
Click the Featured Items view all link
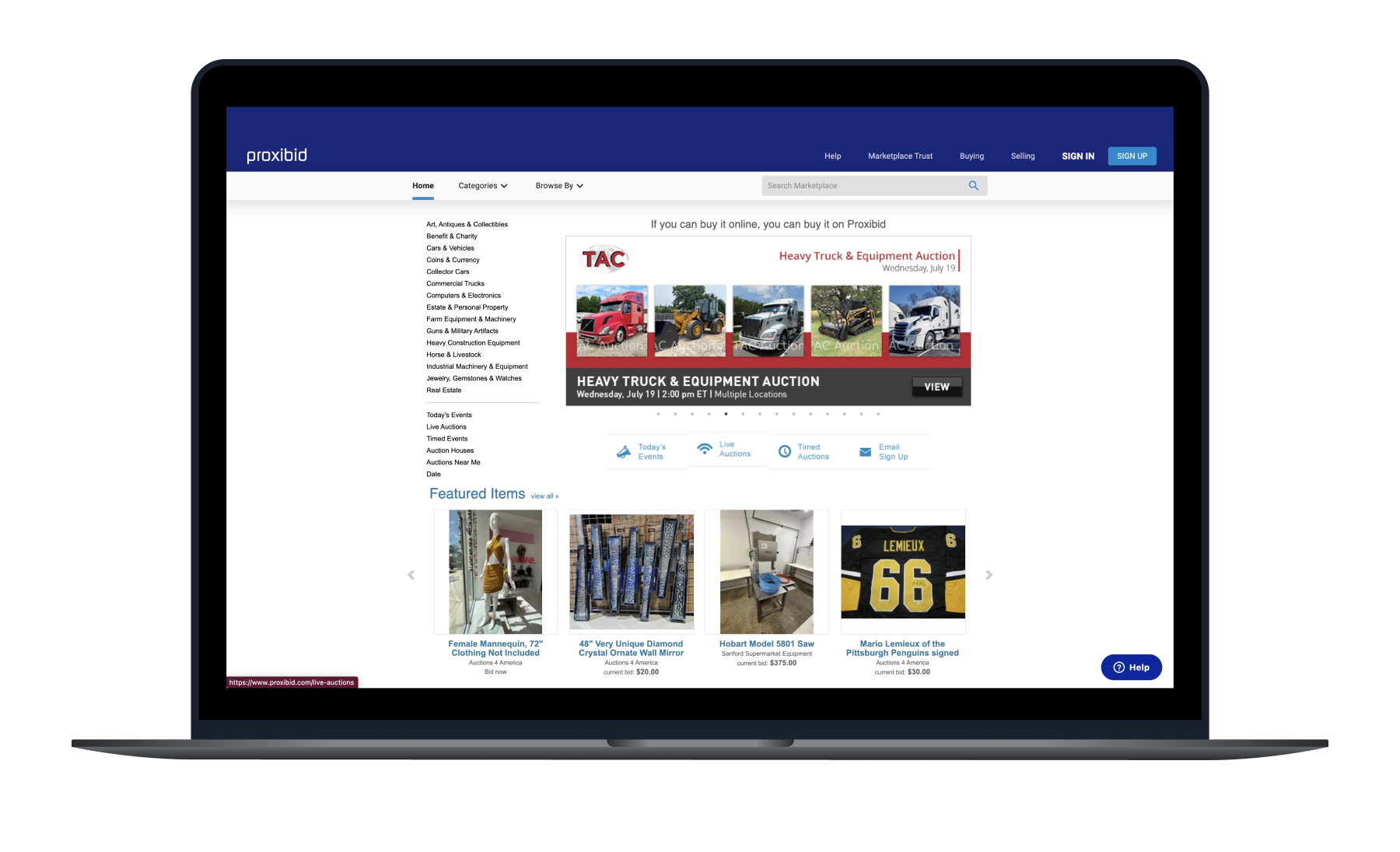[544, 496]
